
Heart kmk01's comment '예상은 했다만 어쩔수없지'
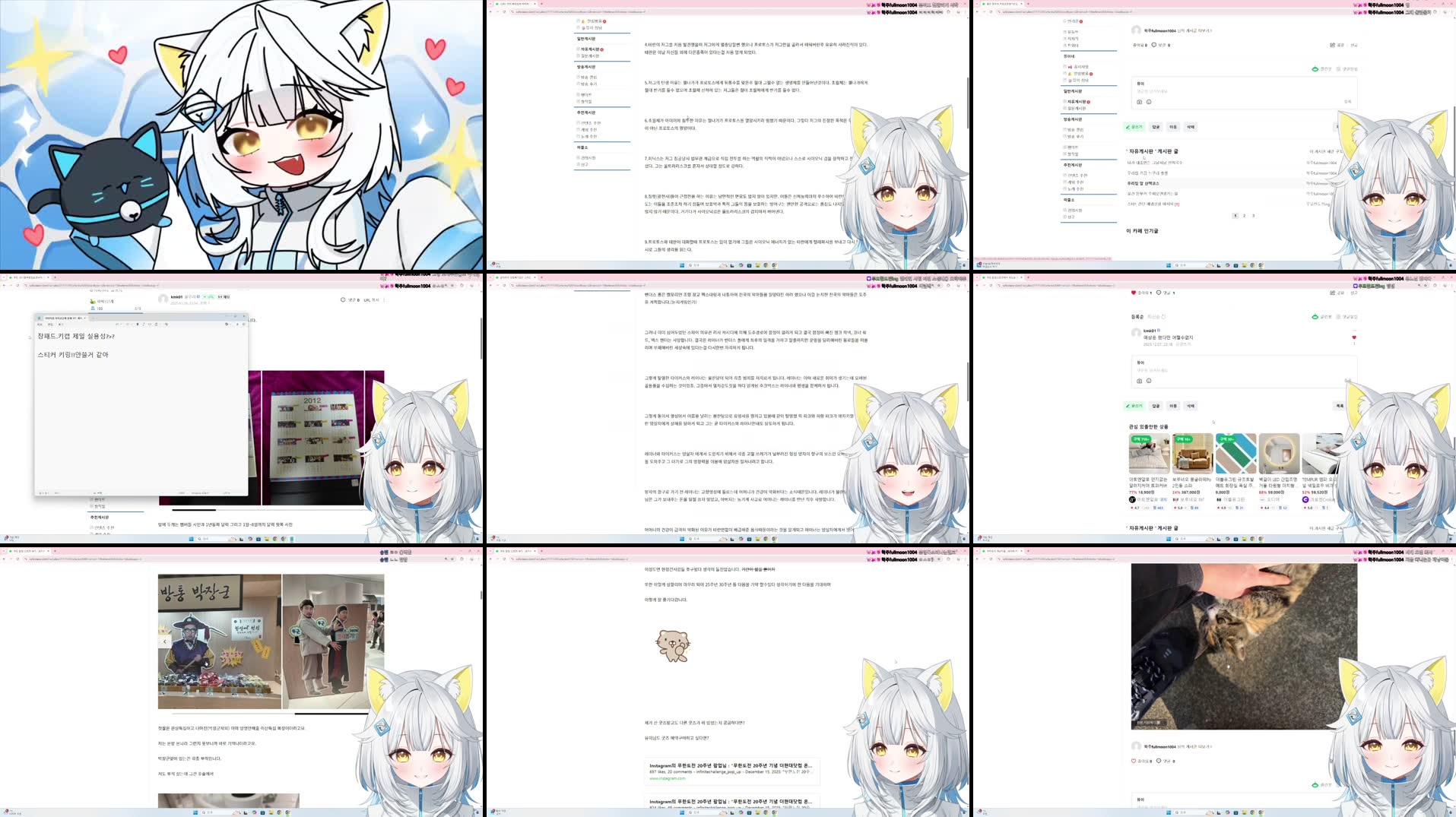coord(1353,337)
